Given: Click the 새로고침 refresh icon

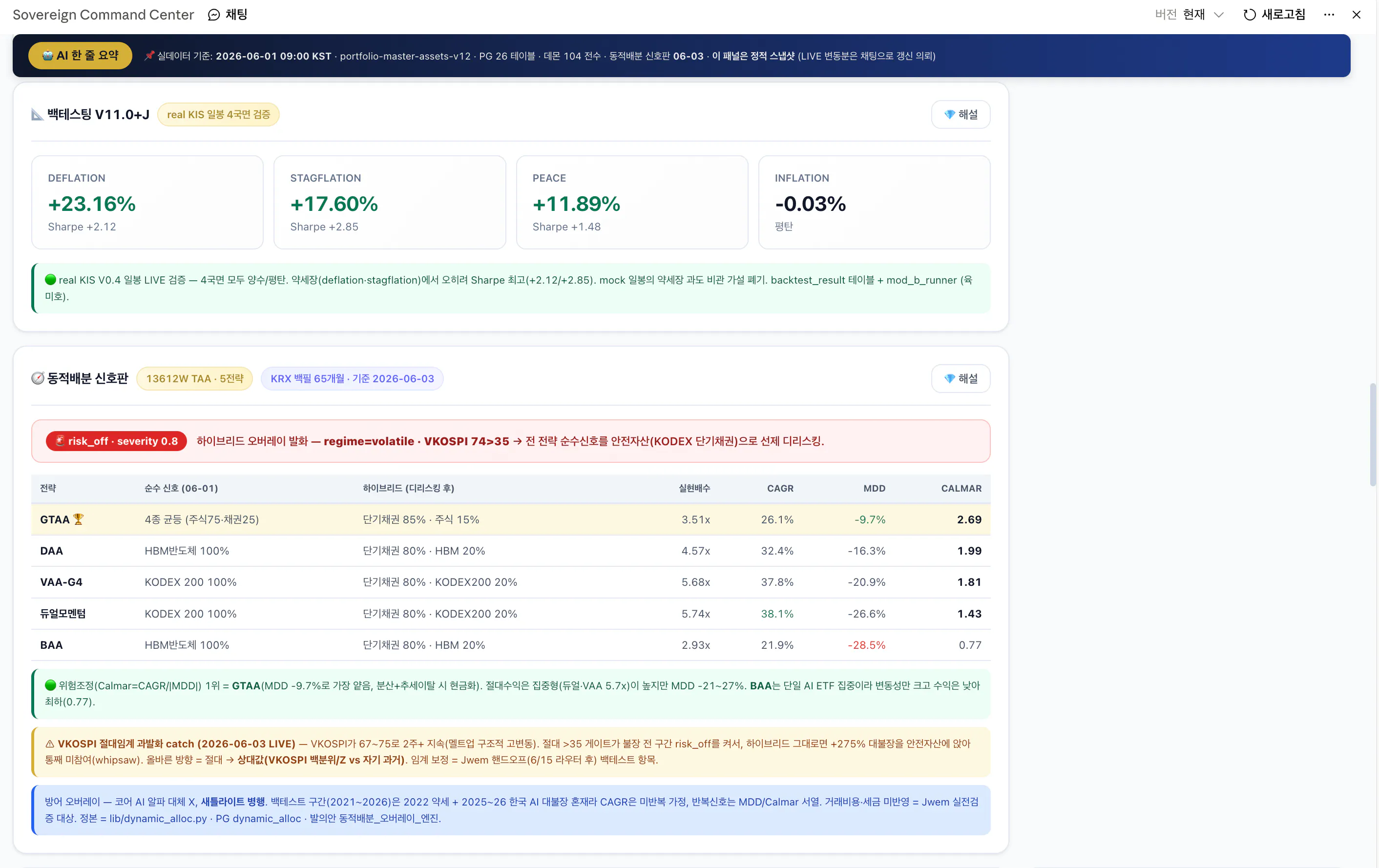Looking at the screenshot, I should 1250,15.
